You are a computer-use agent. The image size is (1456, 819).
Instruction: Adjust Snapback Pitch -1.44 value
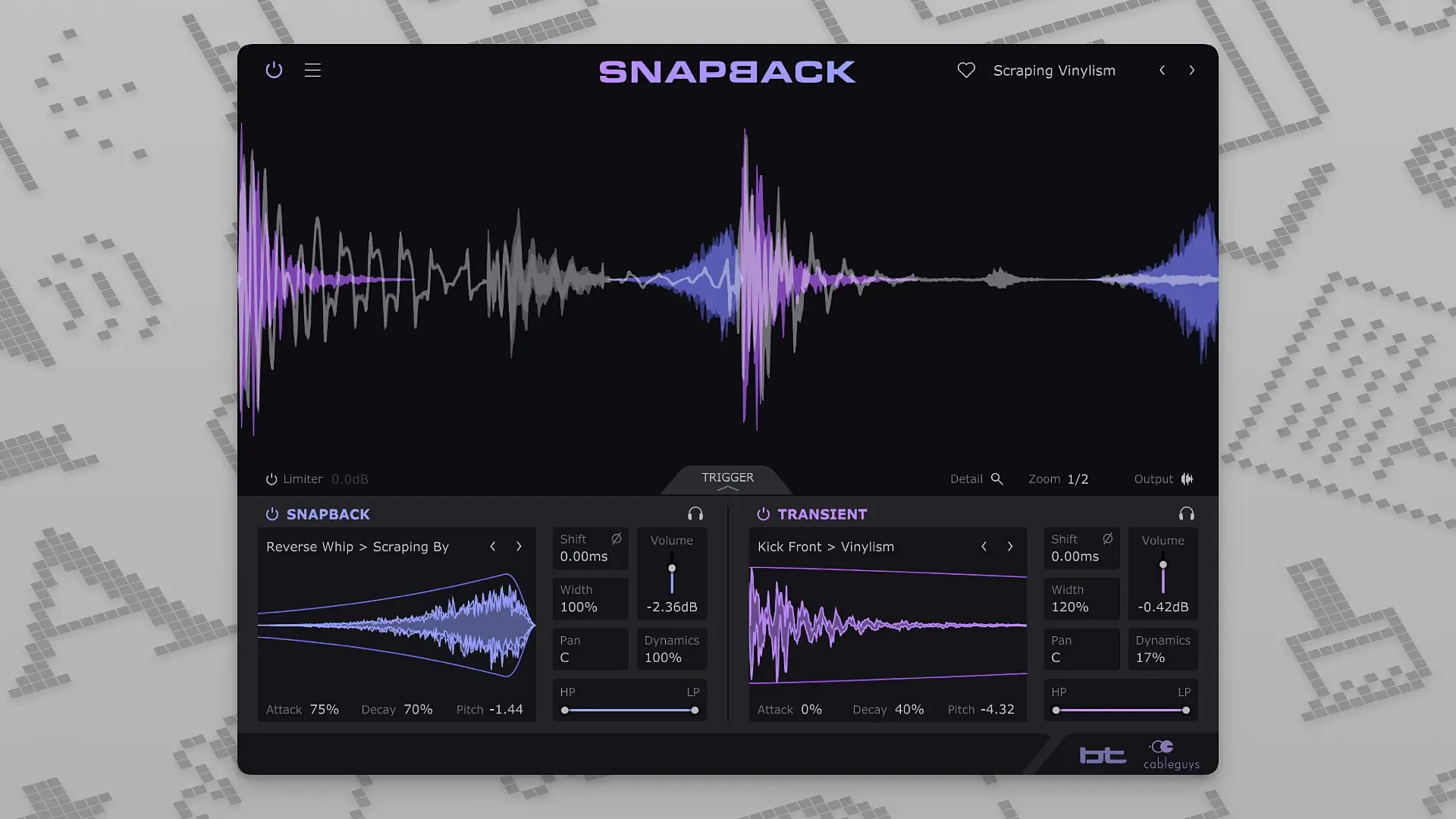tap(506, 710)
